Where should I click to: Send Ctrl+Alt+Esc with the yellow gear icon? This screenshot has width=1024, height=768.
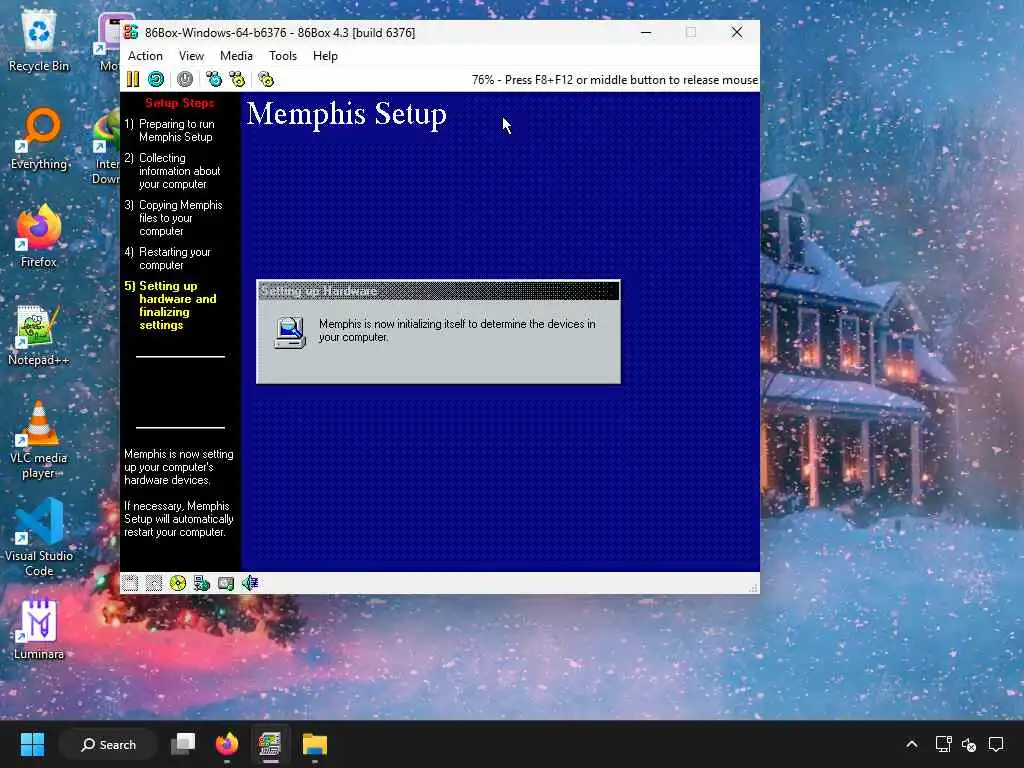[x=237, y=80]
